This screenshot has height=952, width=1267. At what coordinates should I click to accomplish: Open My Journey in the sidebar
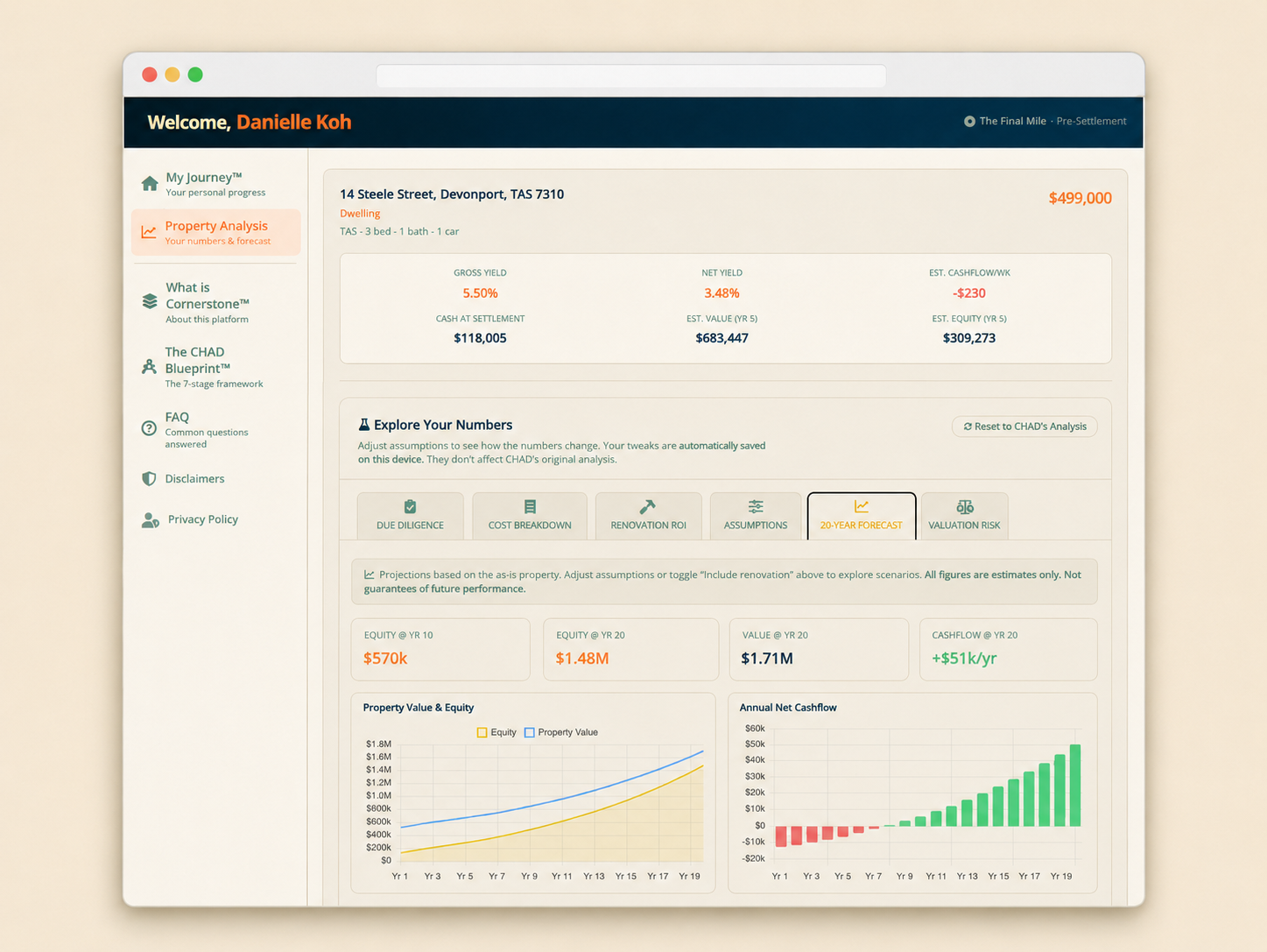coord(215,184)
